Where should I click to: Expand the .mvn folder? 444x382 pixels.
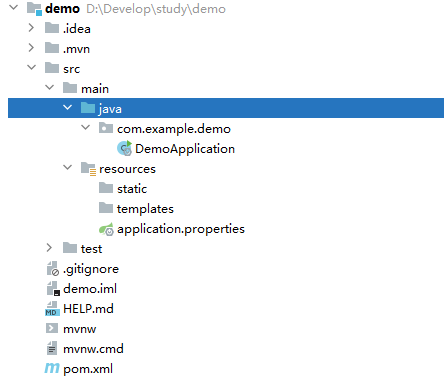31,48
